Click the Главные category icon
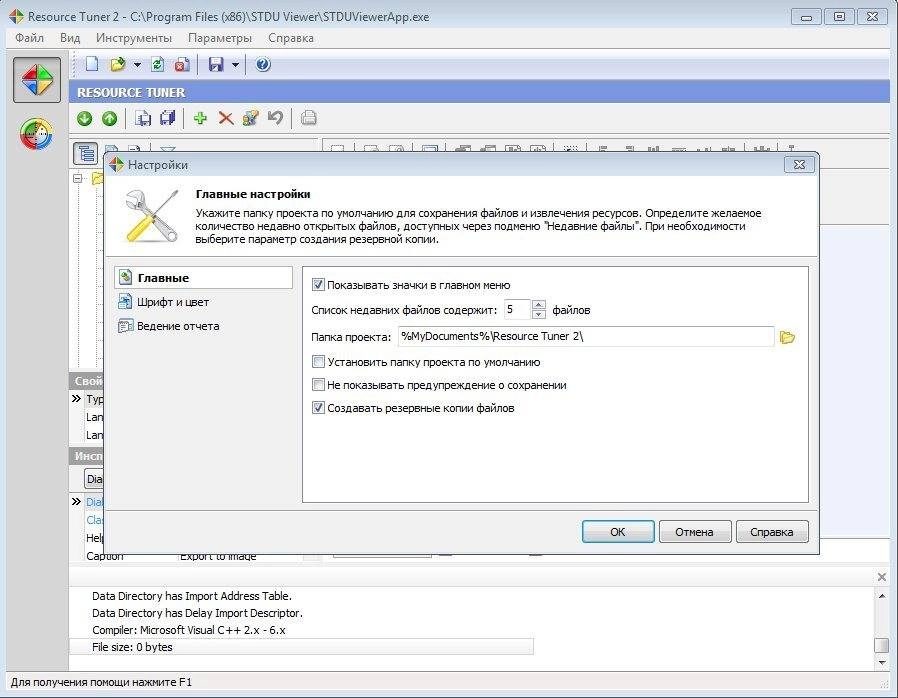Image resolution: width=898 pixels, height=698 pixels. (x=125, y=277)
